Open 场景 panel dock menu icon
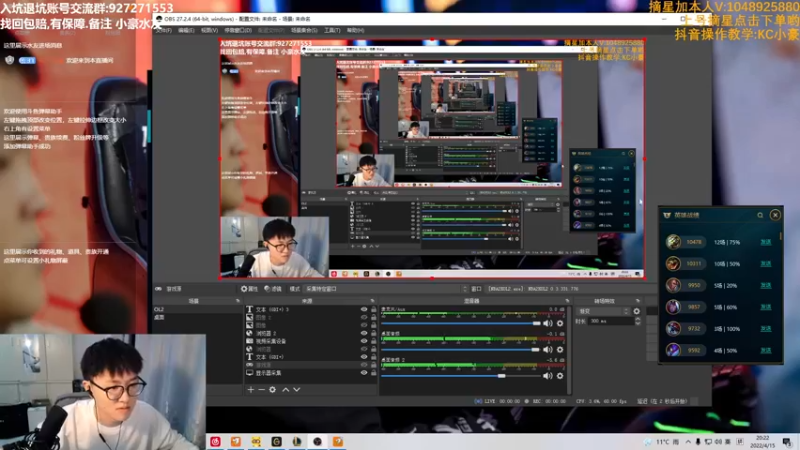Viewport: 800px width, 450px height. coord(238,301)
